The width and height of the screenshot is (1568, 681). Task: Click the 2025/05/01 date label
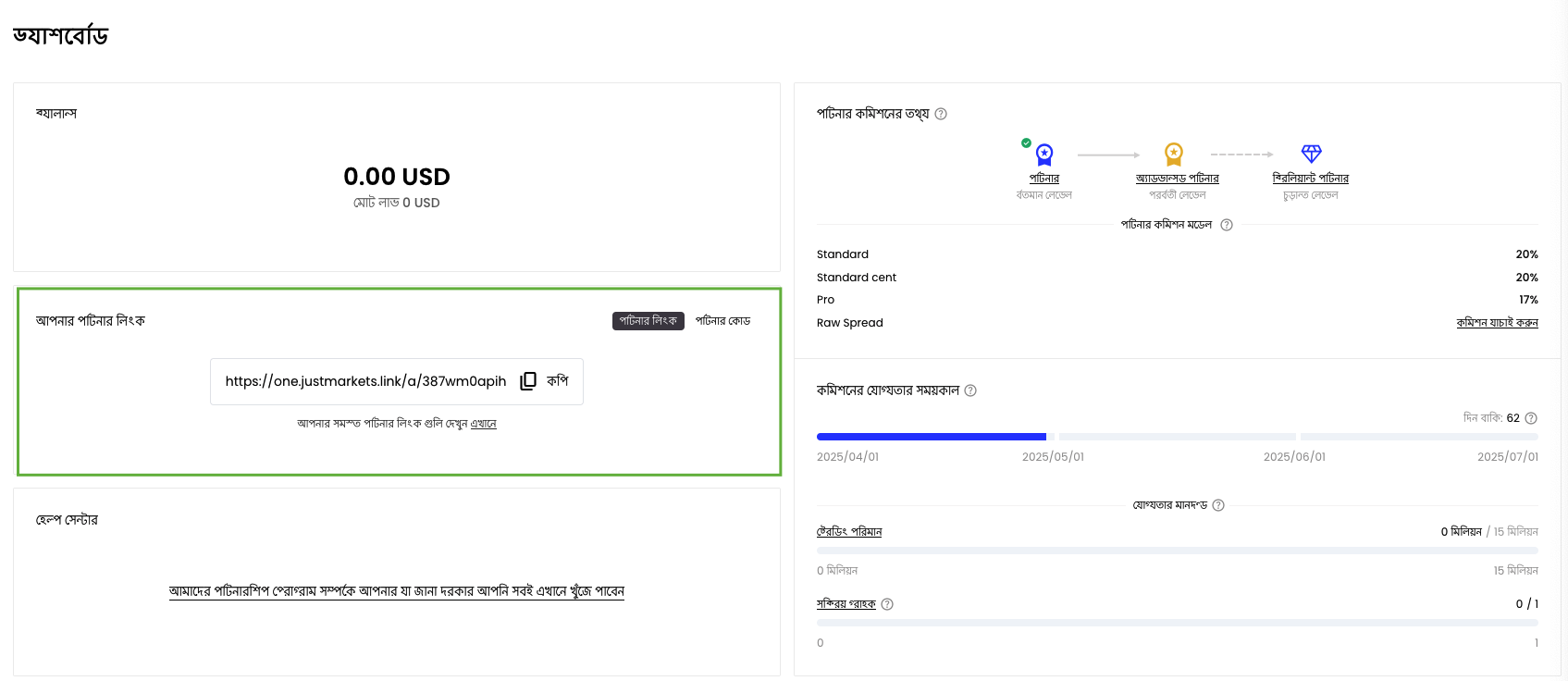1053,457
